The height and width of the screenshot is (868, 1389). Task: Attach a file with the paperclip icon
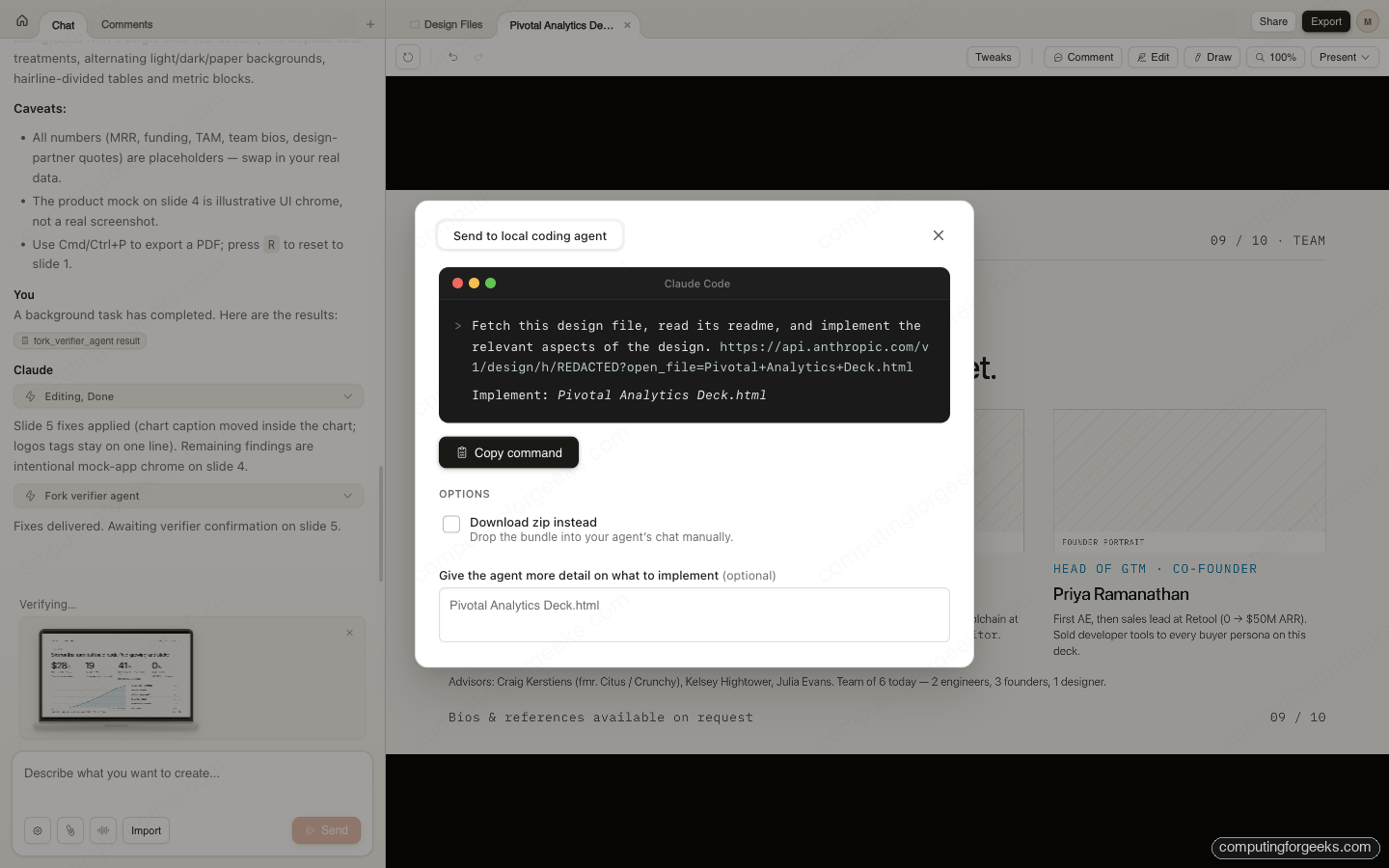(x=70, y=830)
